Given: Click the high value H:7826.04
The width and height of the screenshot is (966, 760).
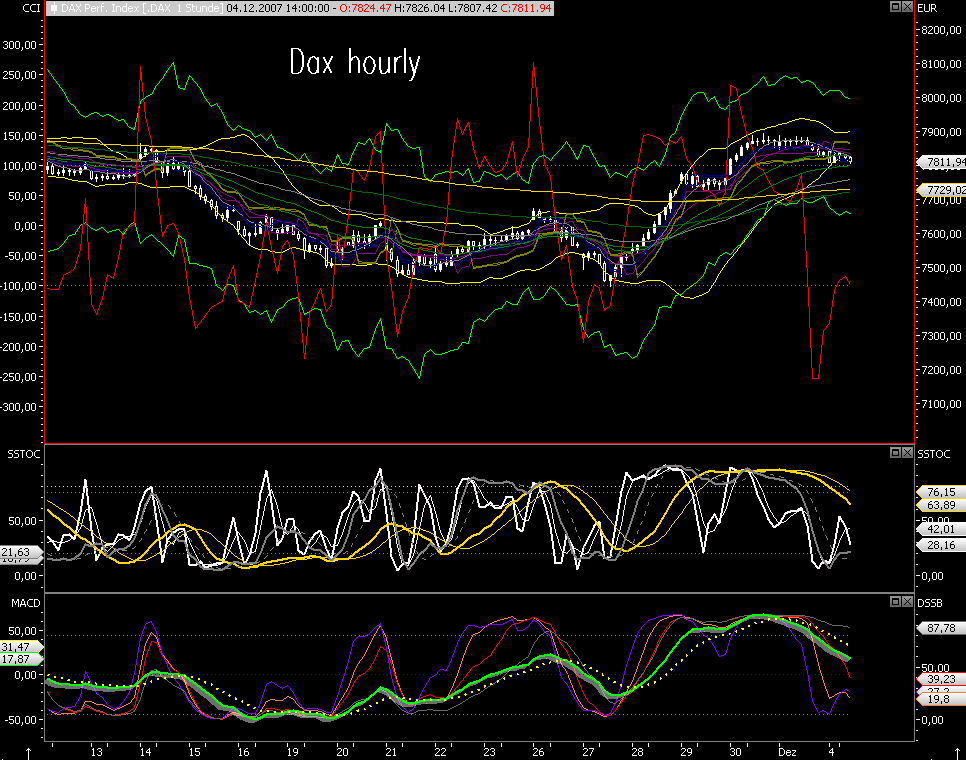Looking at the screenshot, I should 420,8.
